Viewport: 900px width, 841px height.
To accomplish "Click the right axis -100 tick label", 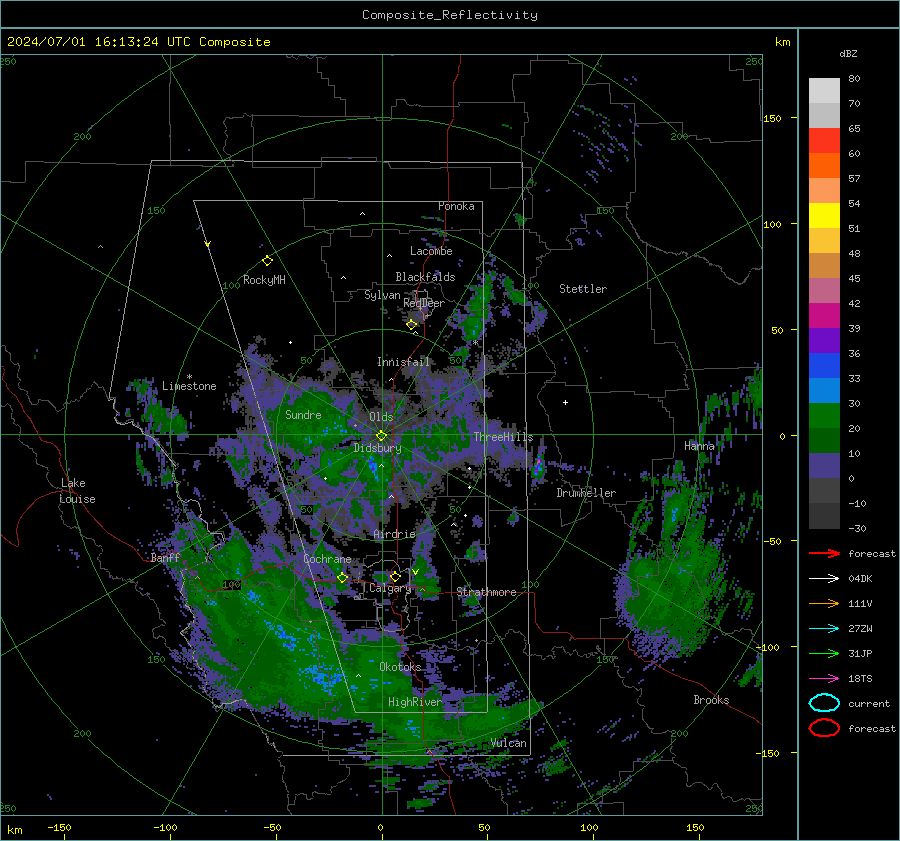I will point(768,647).
